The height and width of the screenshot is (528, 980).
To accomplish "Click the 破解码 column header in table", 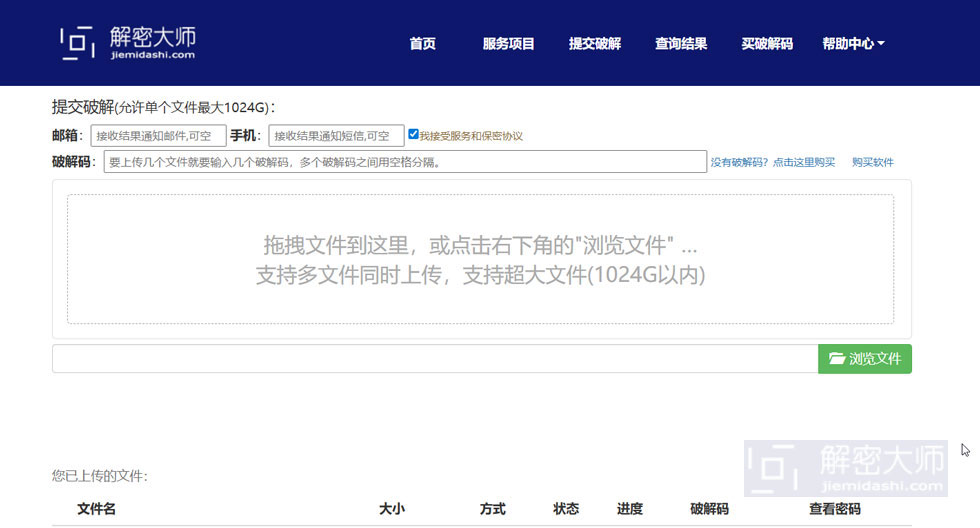I will click(x=709, y=509).
